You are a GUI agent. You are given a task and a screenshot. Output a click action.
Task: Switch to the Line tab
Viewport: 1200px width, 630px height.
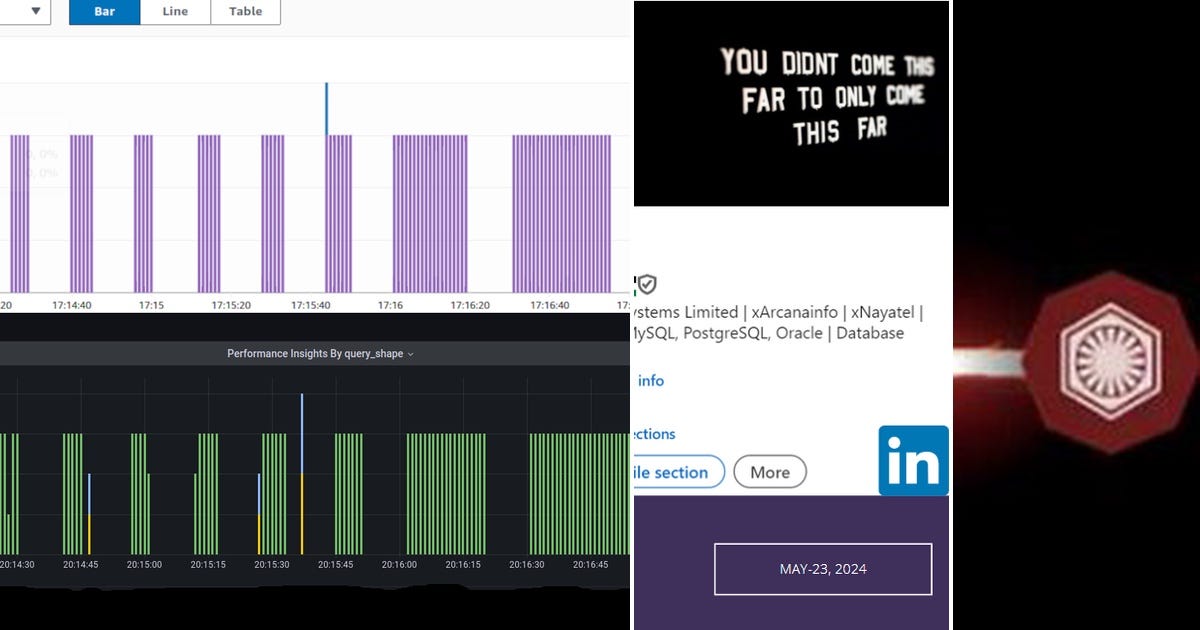174,12
